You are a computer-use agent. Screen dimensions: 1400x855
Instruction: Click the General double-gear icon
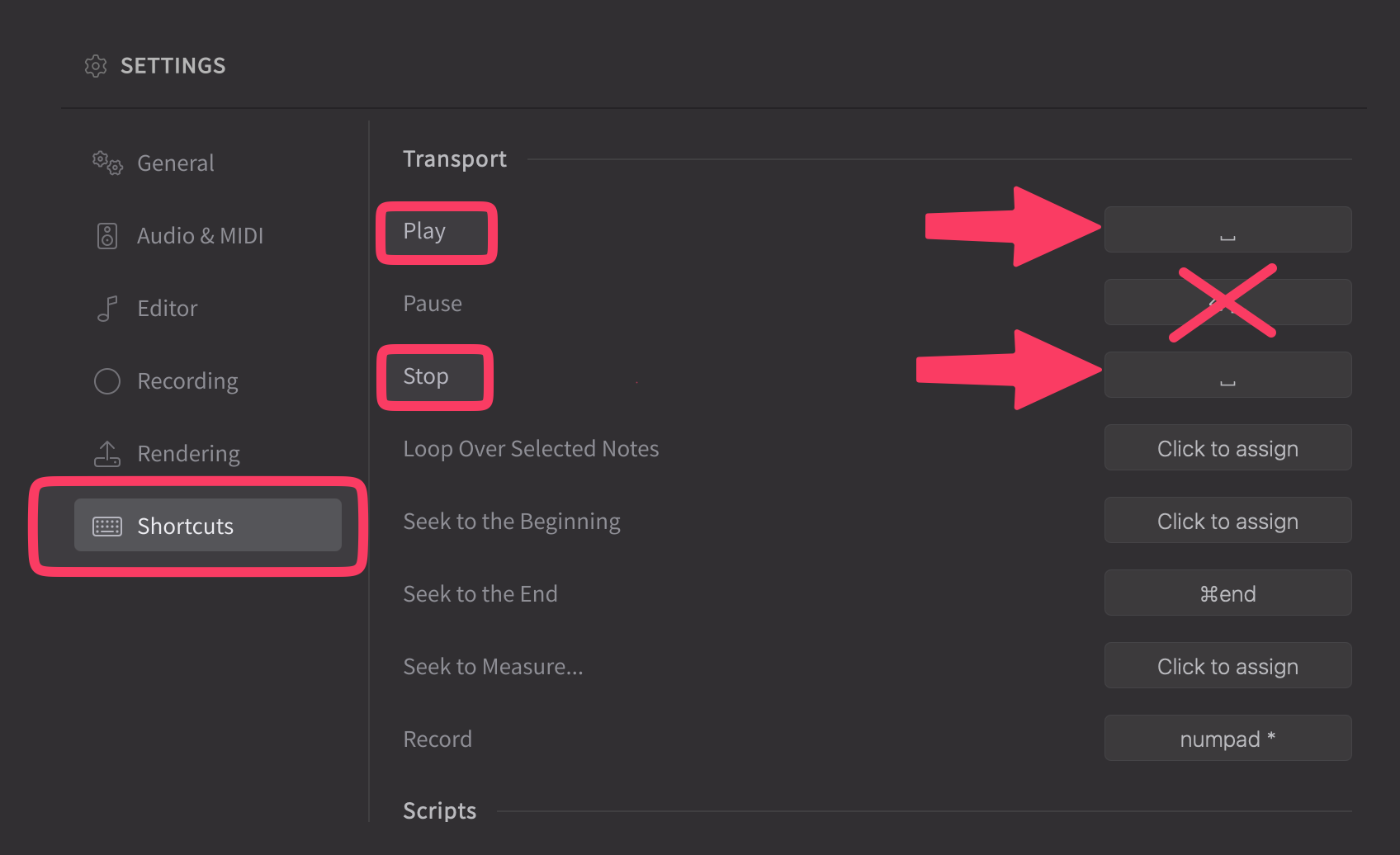pos(107,163)
